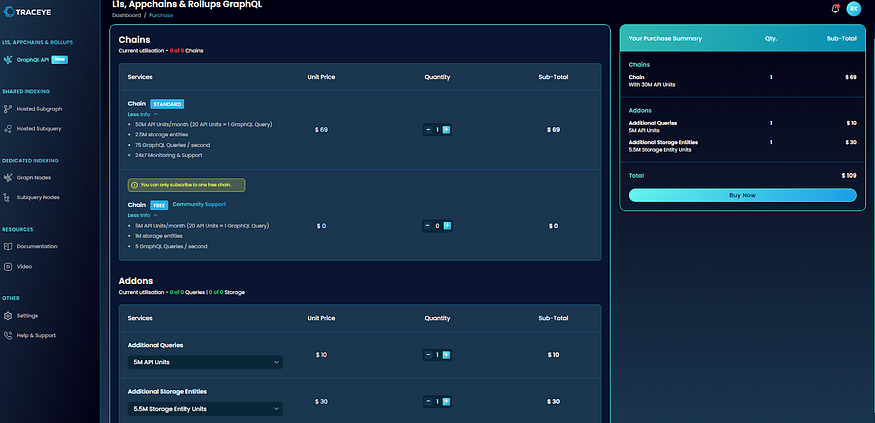Click the Video play icon

pos(8,266)
